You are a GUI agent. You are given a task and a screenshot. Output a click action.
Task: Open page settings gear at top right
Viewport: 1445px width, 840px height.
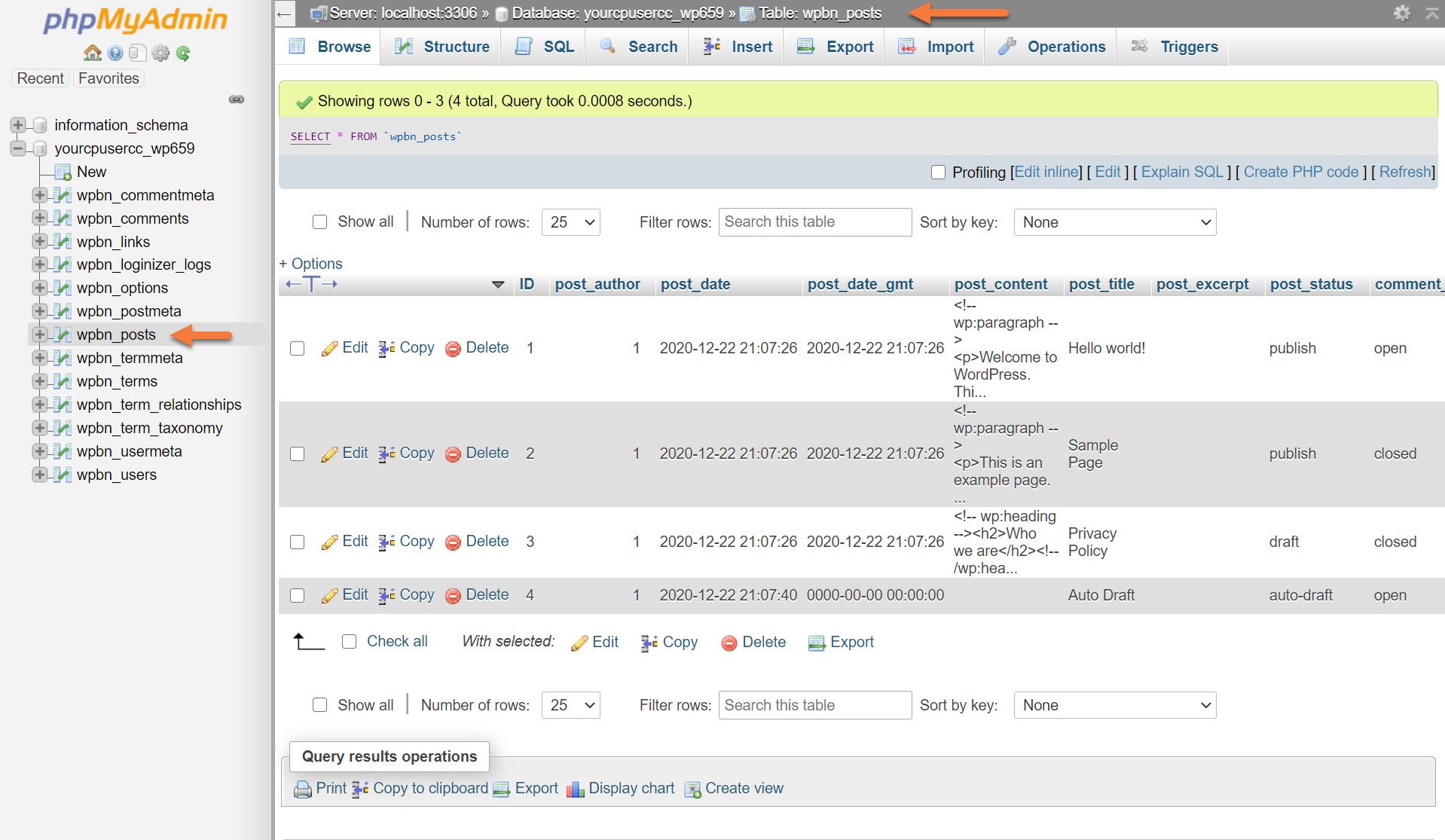(x=1401, y=13)
